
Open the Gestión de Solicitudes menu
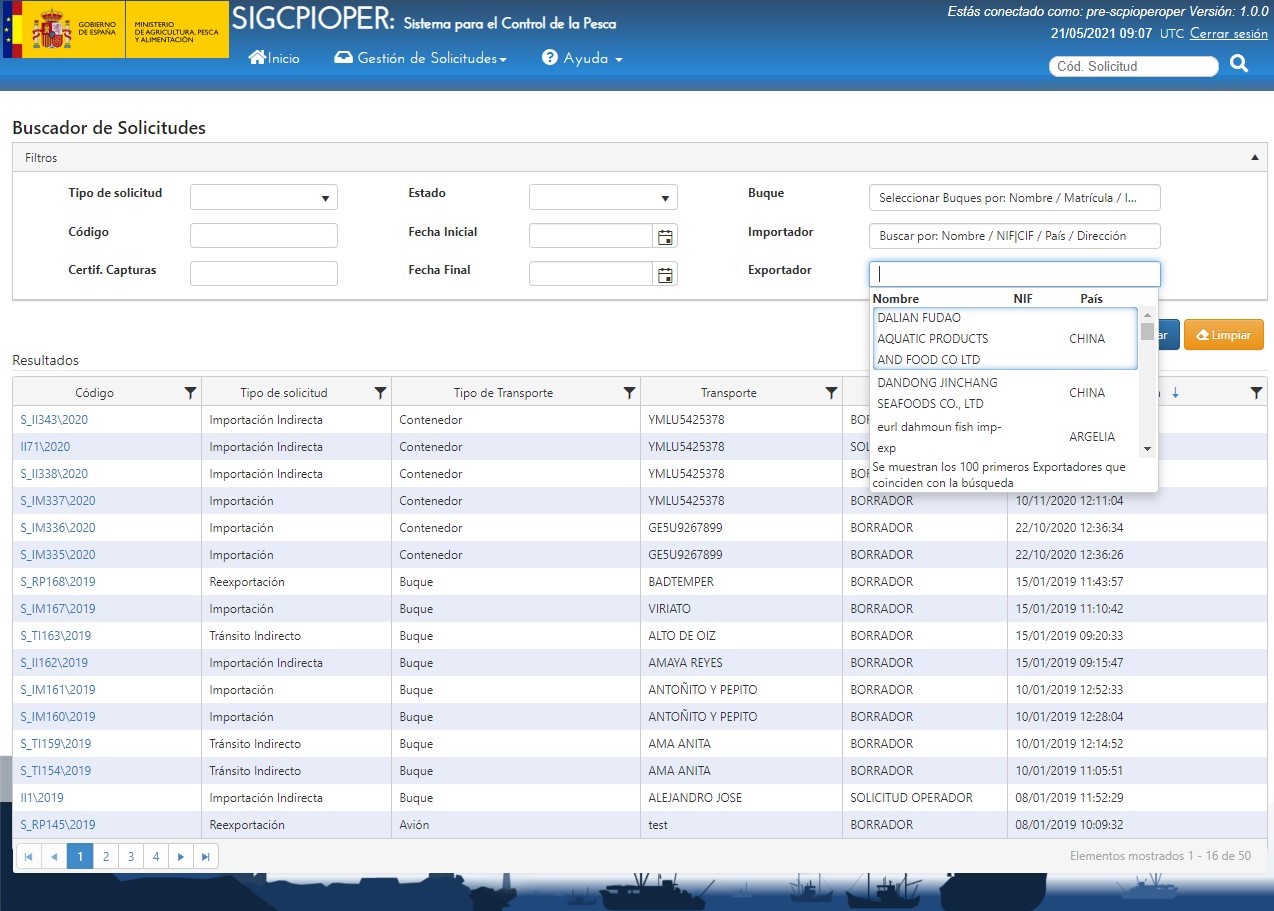point(420,59)
